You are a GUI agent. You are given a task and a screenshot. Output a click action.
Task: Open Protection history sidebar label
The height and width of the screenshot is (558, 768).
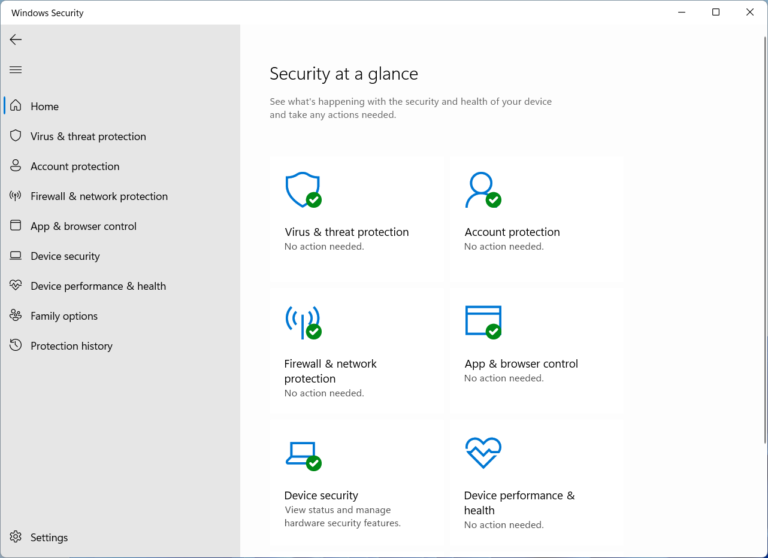pyautogui.click(x=72, y=346)
